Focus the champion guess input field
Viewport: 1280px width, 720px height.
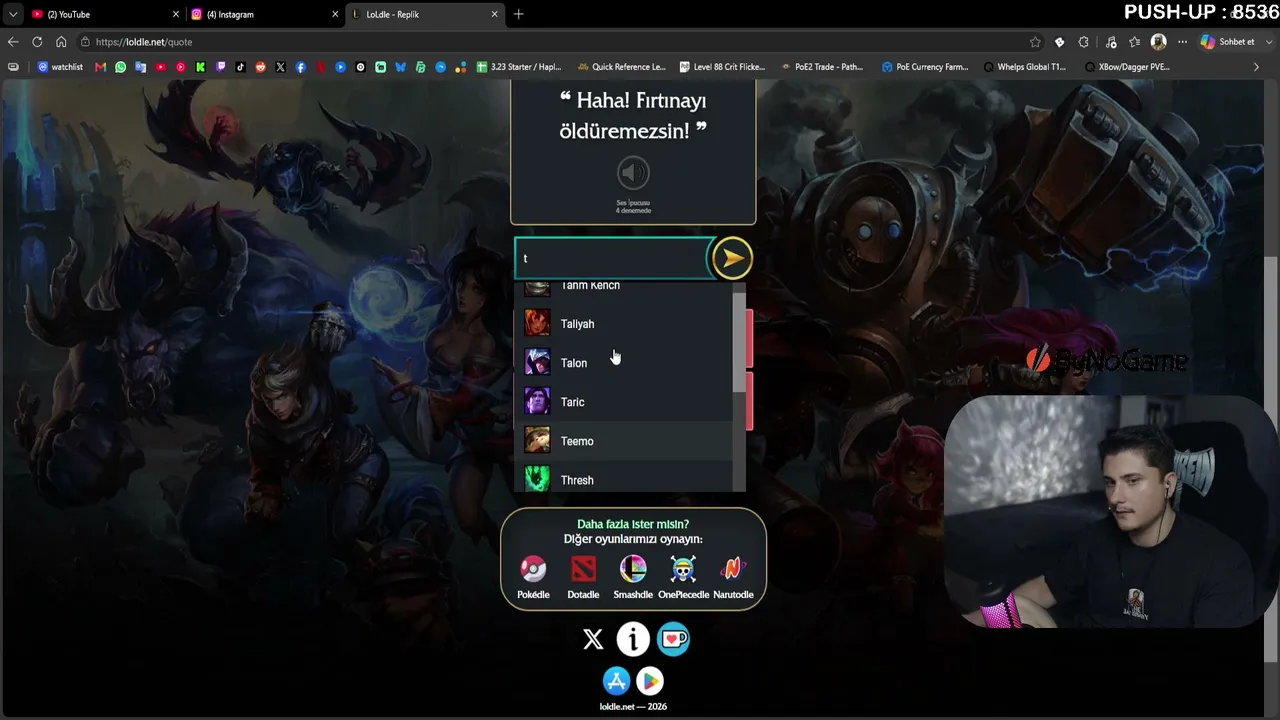[x=612, y=258]
